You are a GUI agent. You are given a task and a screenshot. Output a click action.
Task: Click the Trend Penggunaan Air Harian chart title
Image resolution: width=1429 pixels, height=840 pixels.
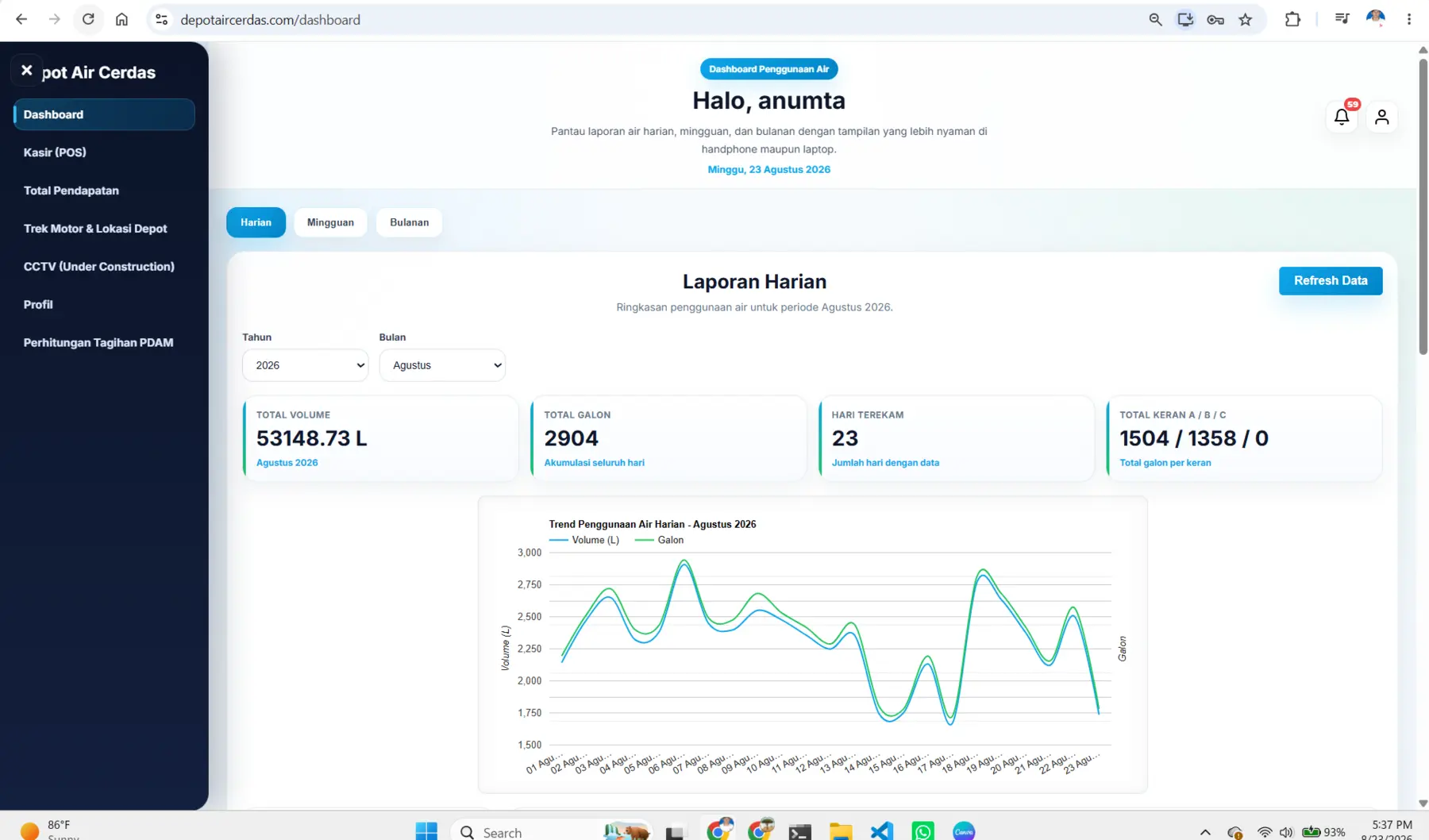653,524
